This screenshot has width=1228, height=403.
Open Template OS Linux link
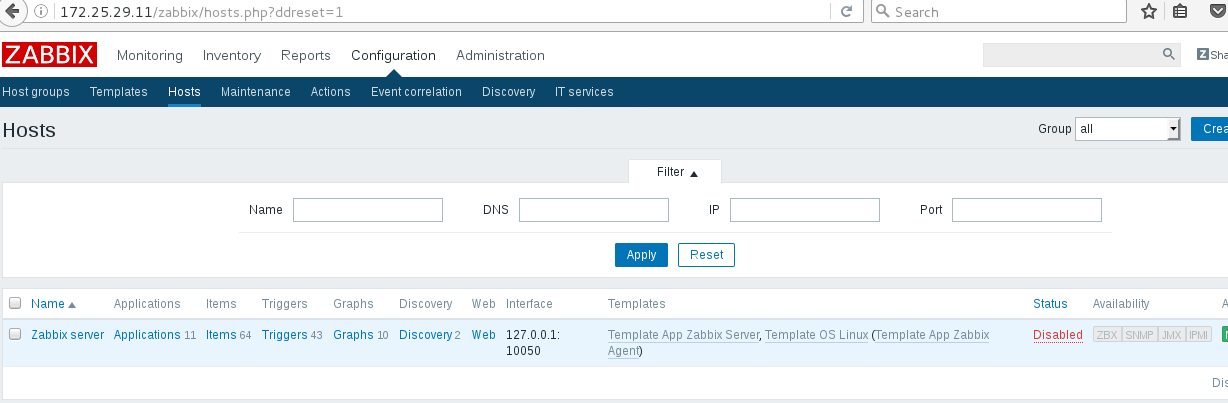pos(816,335)
